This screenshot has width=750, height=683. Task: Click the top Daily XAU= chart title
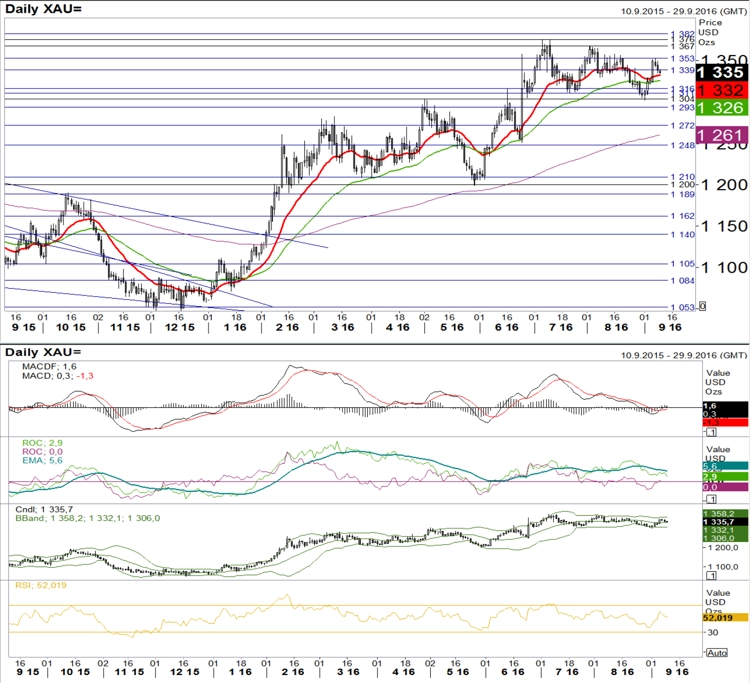pyautogui.click(x=44, y=9)
